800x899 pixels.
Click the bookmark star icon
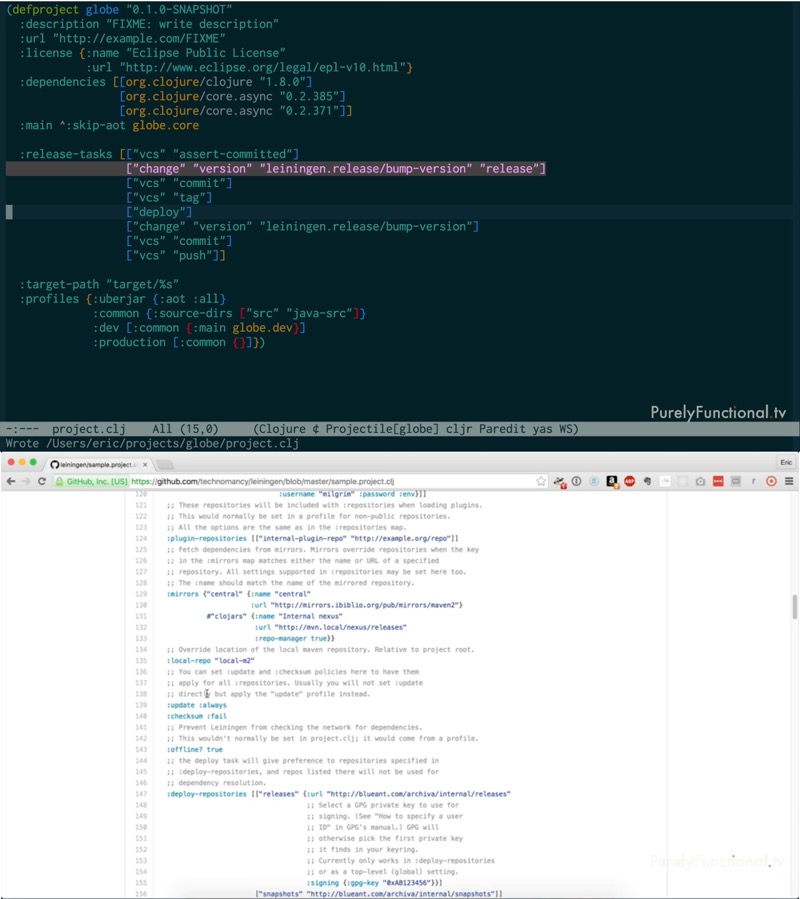click(x=541, y=481)
